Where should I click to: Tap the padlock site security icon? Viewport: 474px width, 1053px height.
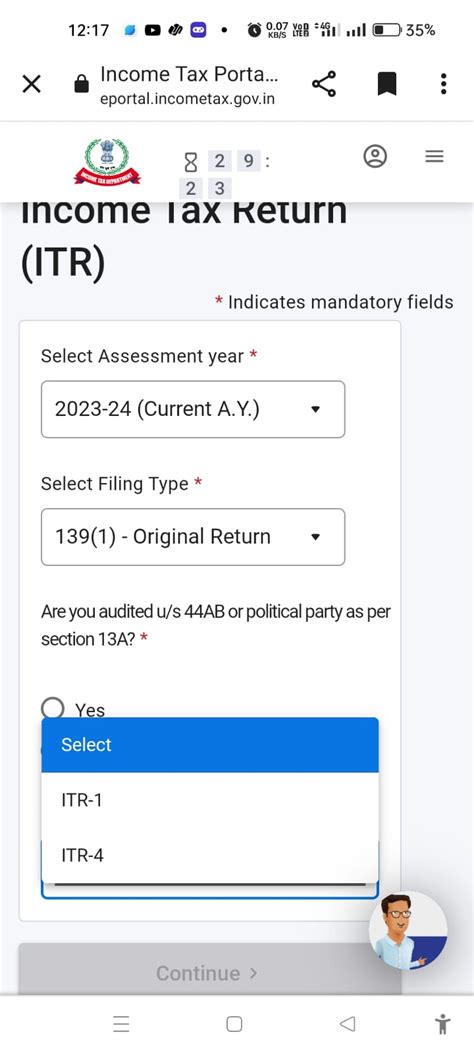(x=81, y=84)
